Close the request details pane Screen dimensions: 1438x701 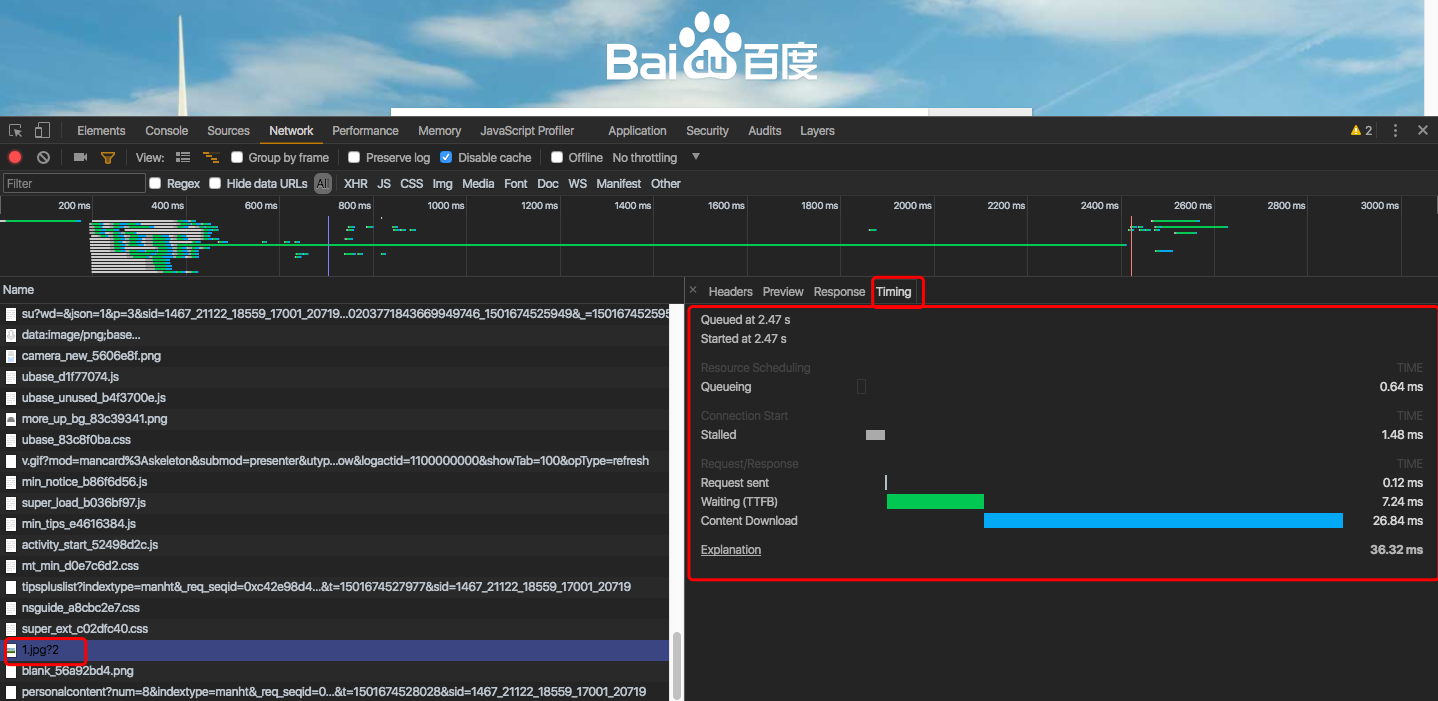pyautogui.click(x=693, y=290)
